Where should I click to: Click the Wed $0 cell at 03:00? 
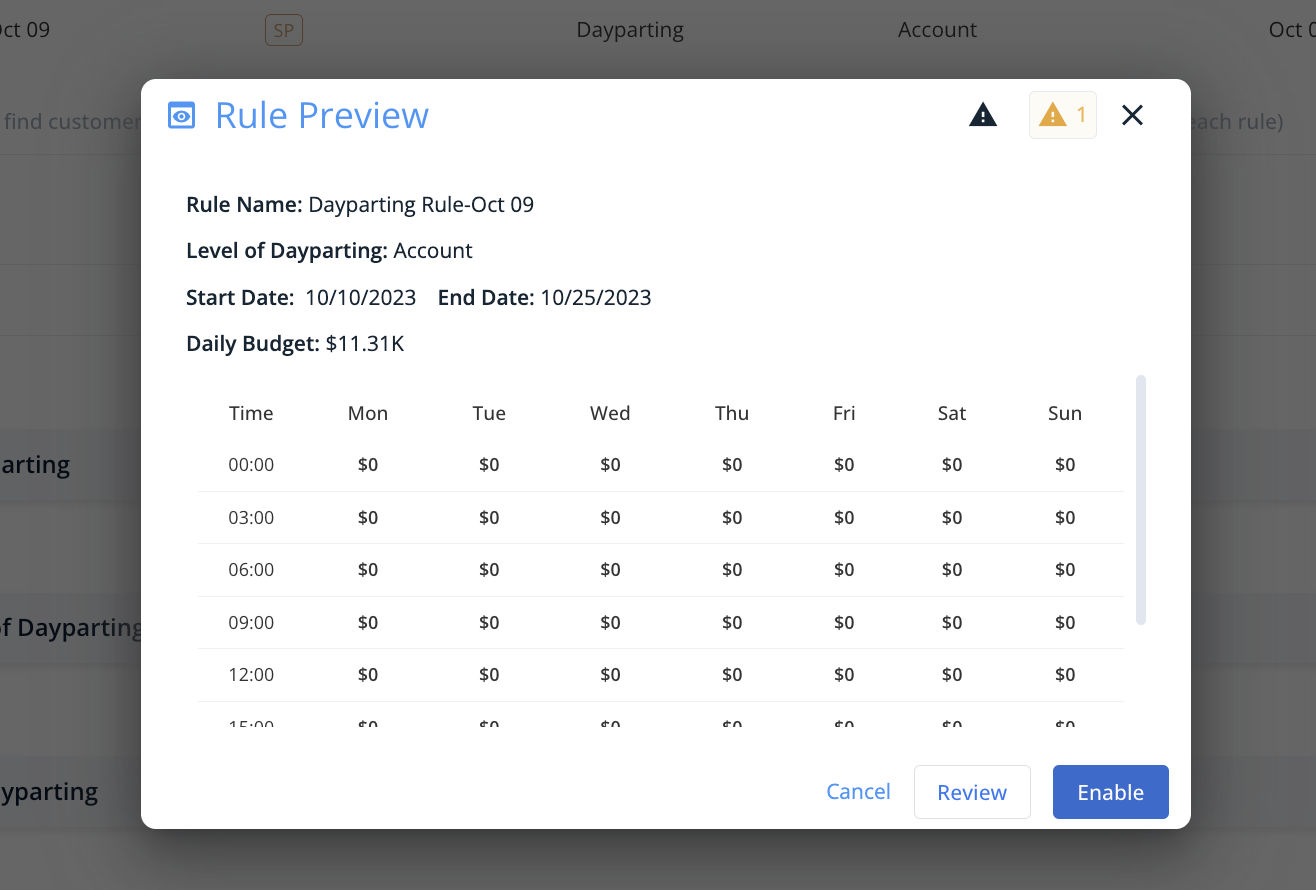pos(610,518)
